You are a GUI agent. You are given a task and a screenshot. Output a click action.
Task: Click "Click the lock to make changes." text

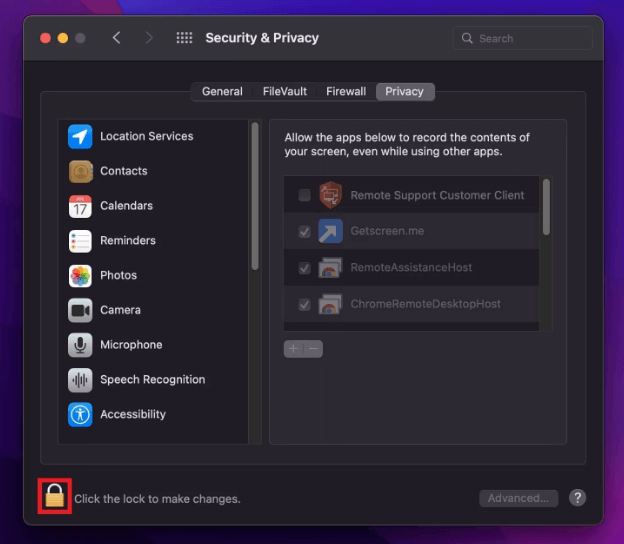point(157,499)
